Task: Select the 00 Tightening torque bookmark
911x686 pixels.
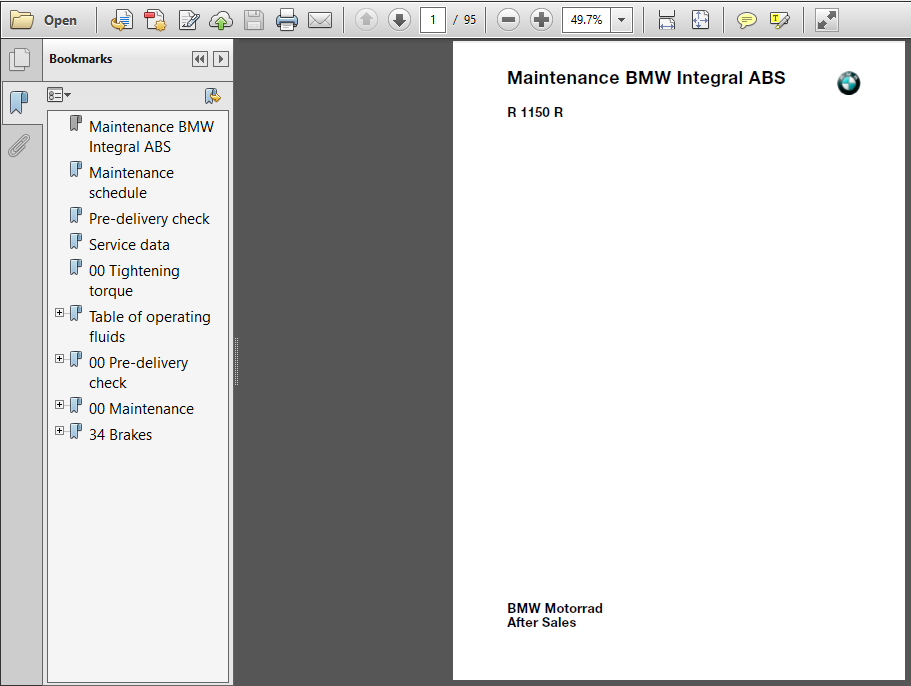Action: [134, 281]
